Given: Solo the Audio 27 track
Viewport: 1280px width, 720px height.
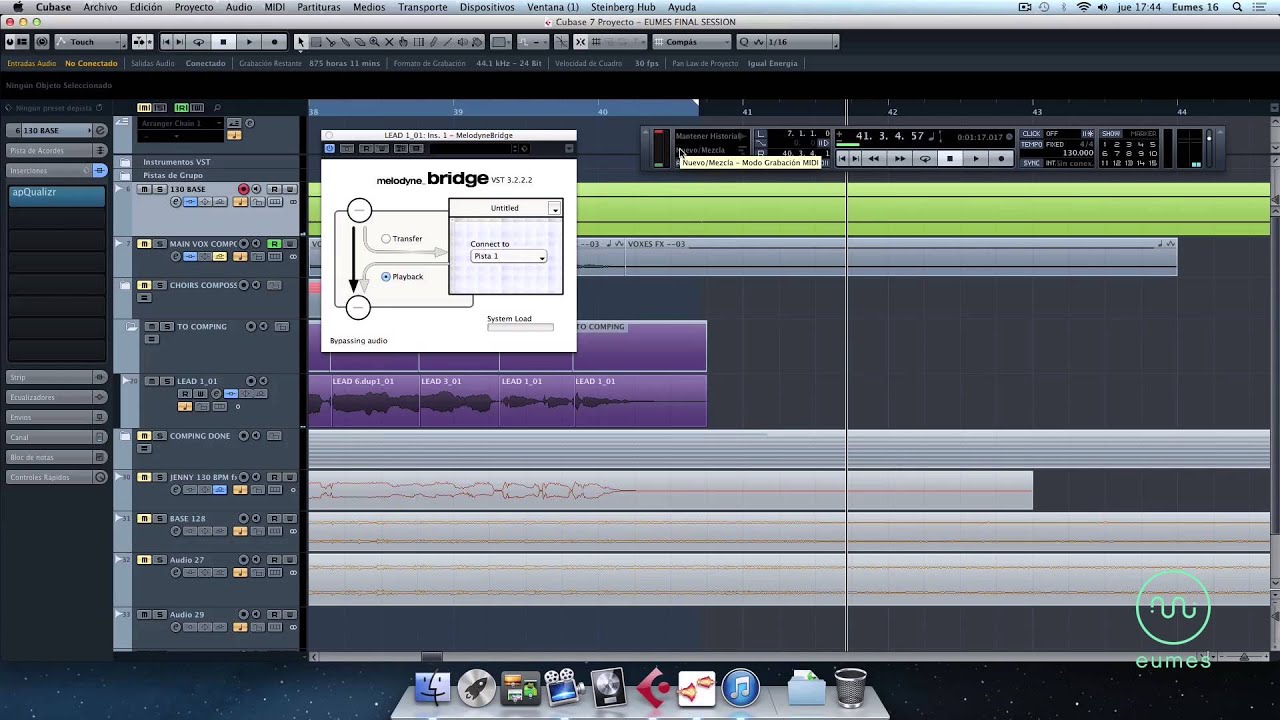Looking at the screenshot, I should tap(159, 560).
